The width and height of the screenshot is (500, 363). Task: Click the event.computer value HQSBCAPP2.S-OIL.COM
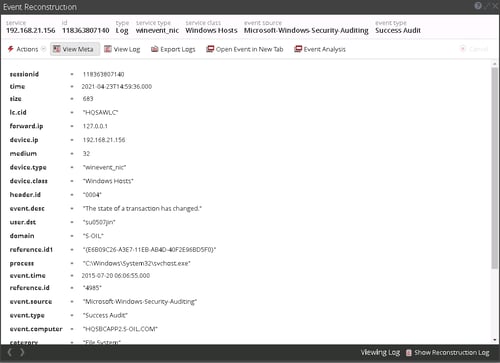pos(120,329)
